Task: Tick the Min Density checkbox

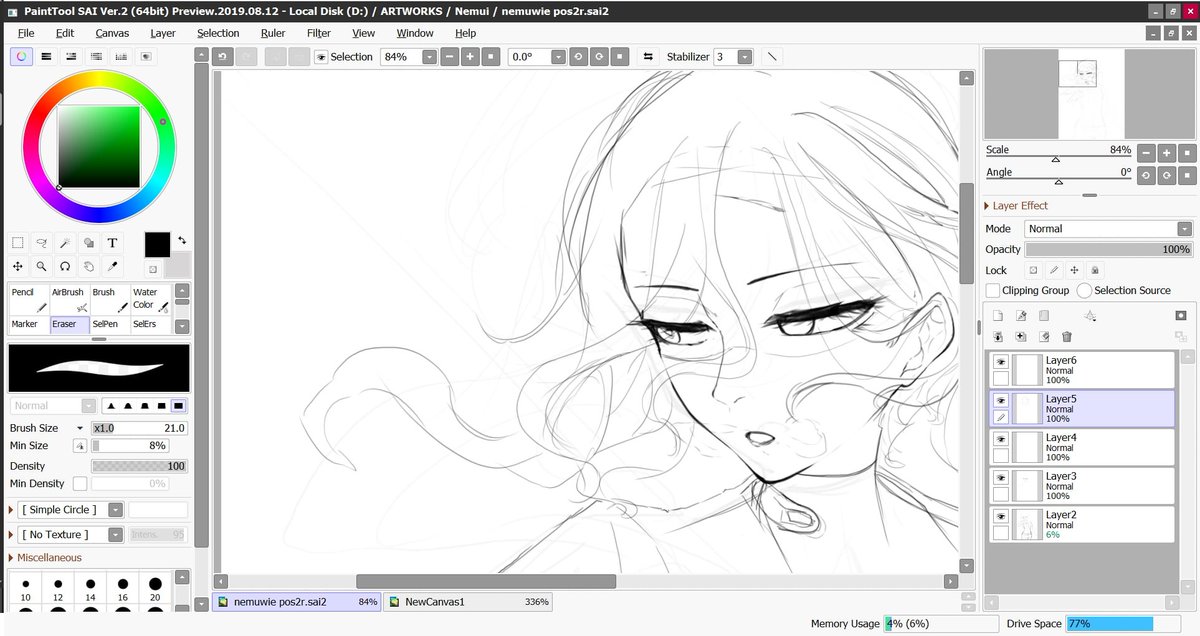Action: coord(80,484)
